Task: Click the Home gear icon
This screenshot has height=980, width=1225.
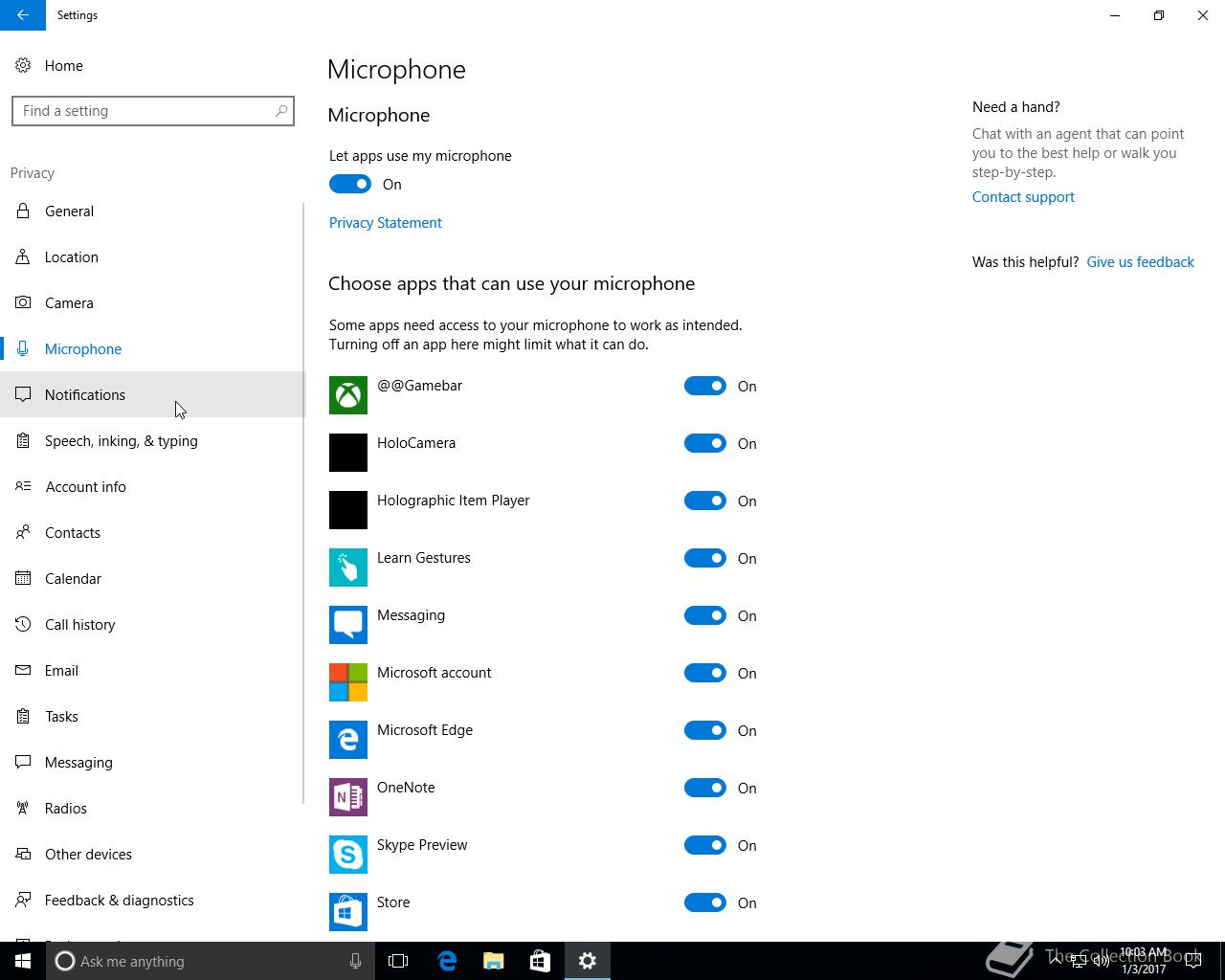Action: (x=23, y=65)
